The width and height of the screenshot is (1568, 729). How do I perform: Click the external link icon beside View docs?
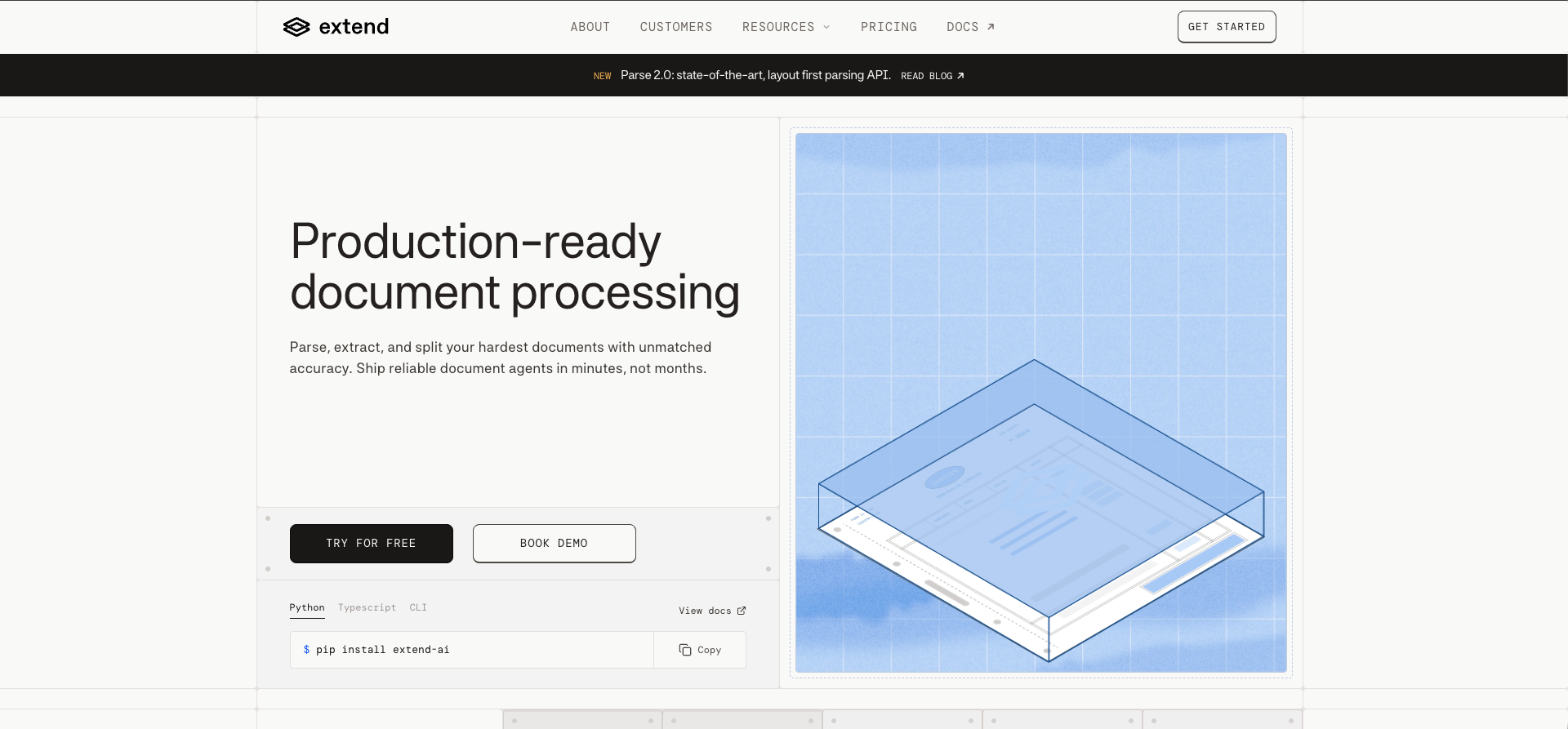(x=742, y=611)
